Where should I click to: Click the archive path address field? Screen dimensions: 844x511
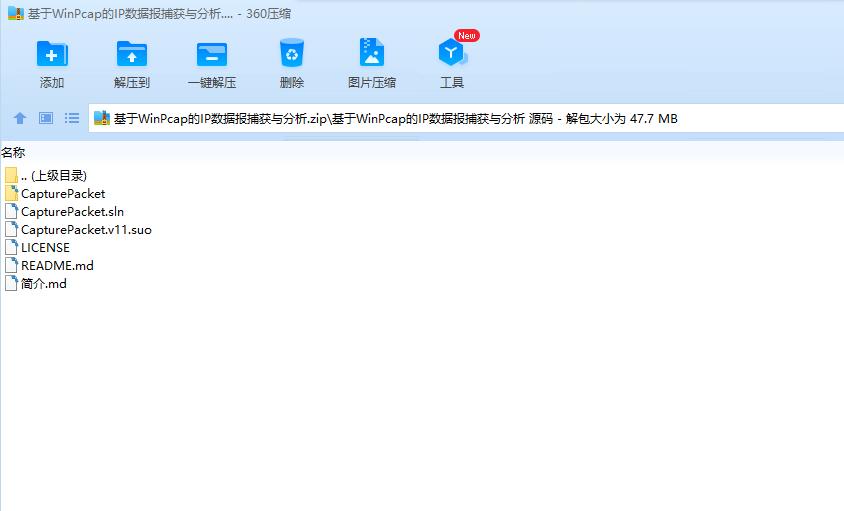466,118
